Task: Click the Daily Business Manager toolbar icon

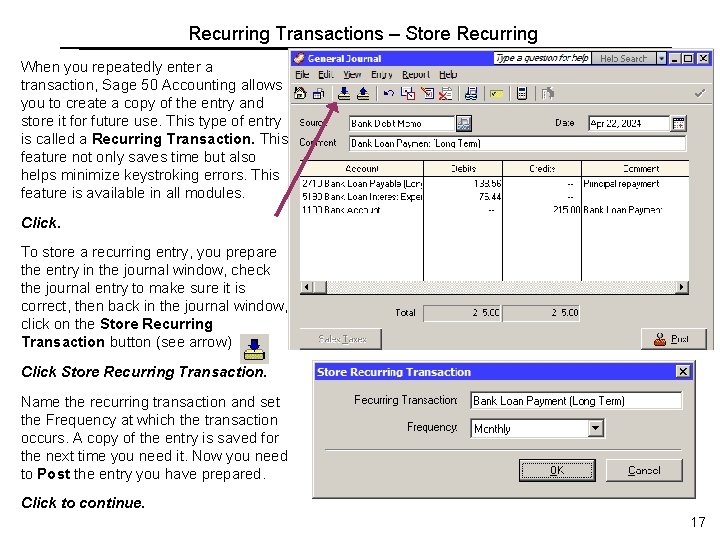Action: click(318, 94)
